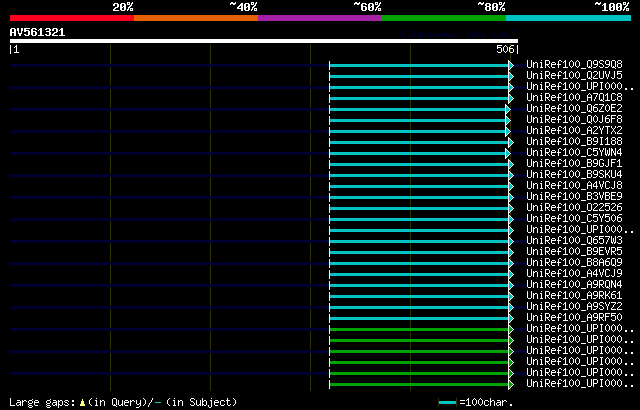Select the UniRef100_B9I188 label

coord(574,141)
